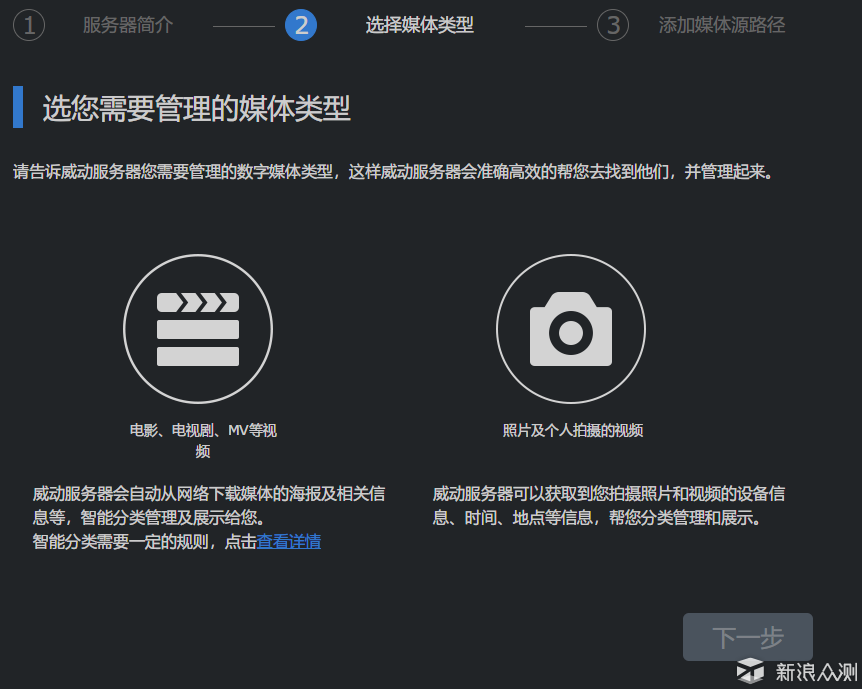862x689 pixels.
Task: Click the 照片及个人拍摄的视频 label
Action: [573, 430]
